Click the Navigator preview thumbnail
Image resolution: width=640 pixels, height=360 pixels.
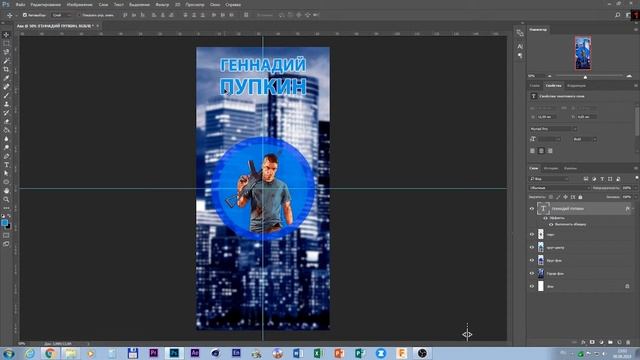point(583,53)
